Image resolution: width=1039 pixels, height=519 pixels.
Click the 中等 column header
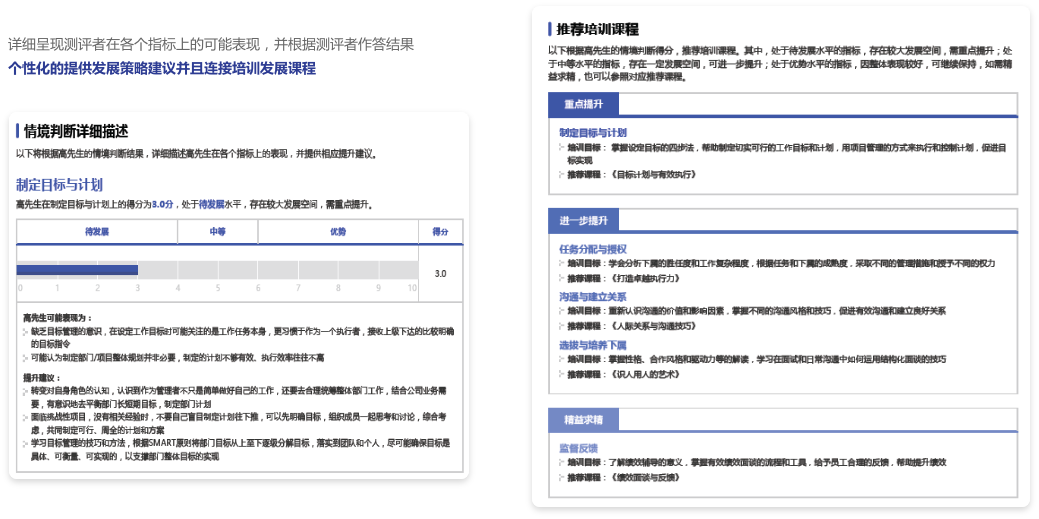point(217,232)
